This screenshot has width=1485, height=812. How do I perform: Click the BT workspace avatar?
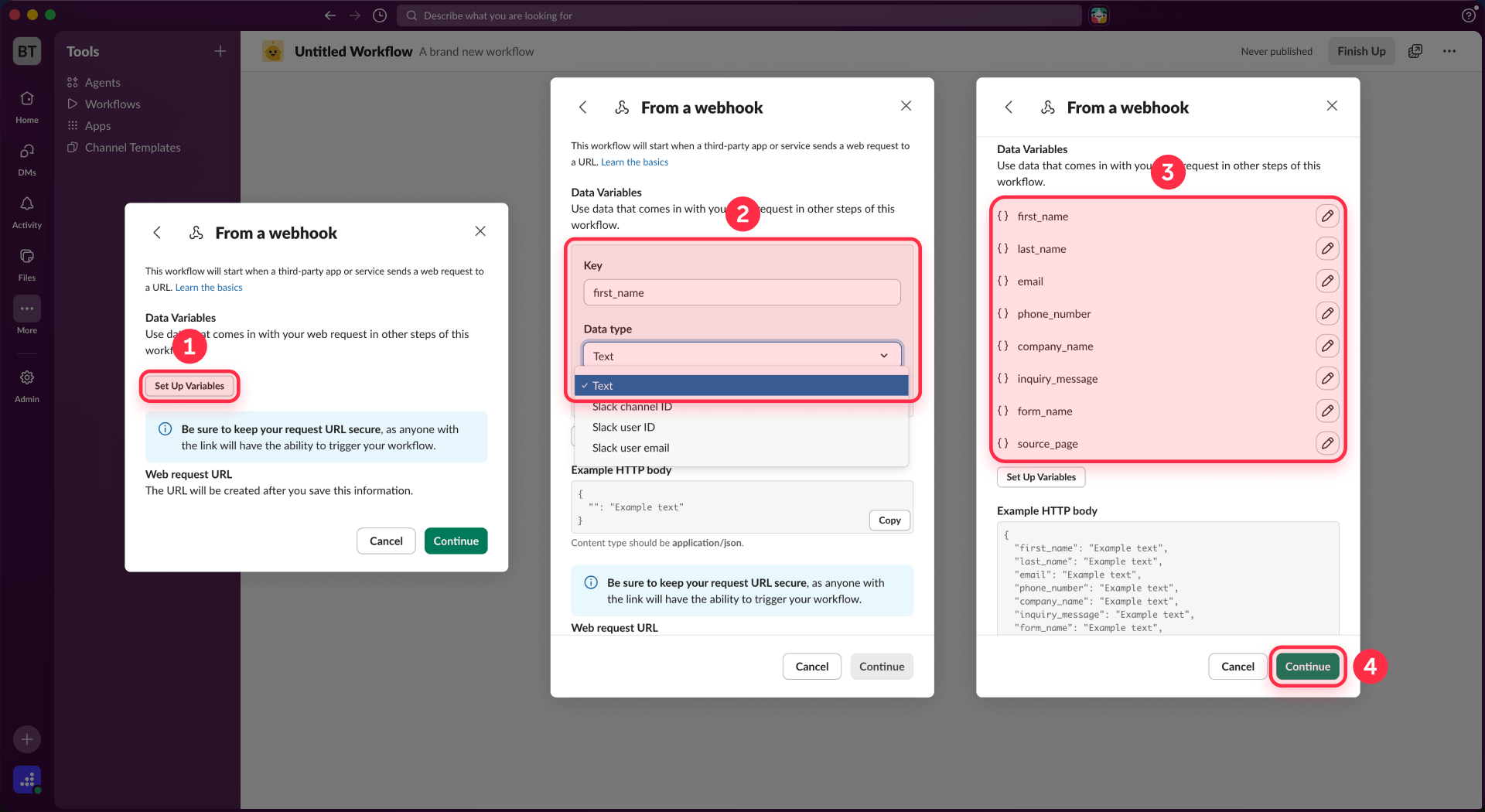[x=27, y=51]
